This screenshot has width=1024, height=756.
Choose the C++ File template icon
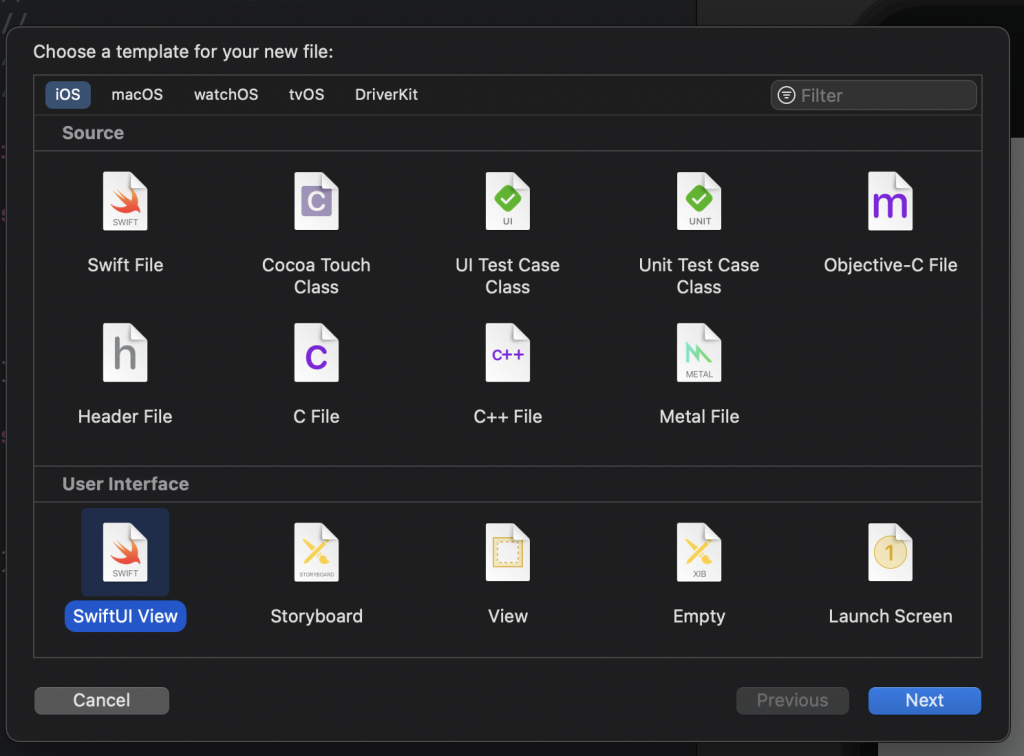pyautogui.click(x=507, y=353)
